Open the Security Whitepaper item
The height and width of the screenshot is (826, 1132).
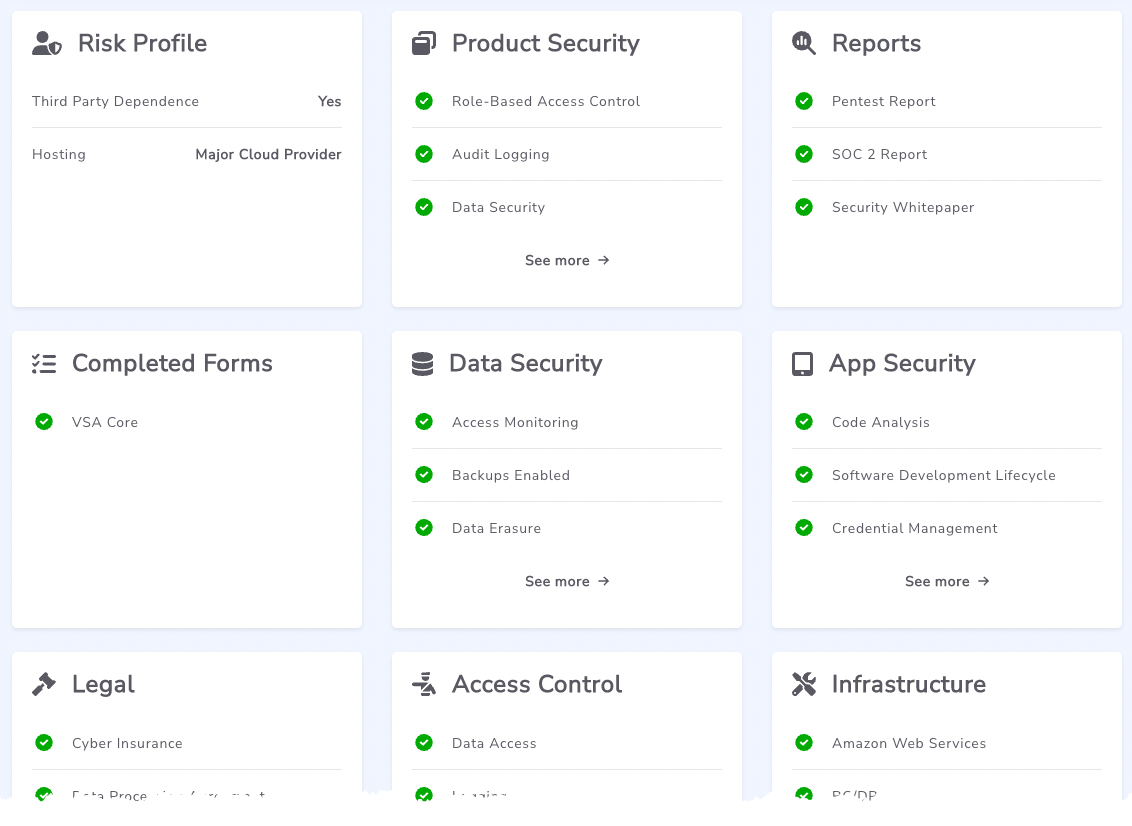click(x=902, y=207)
